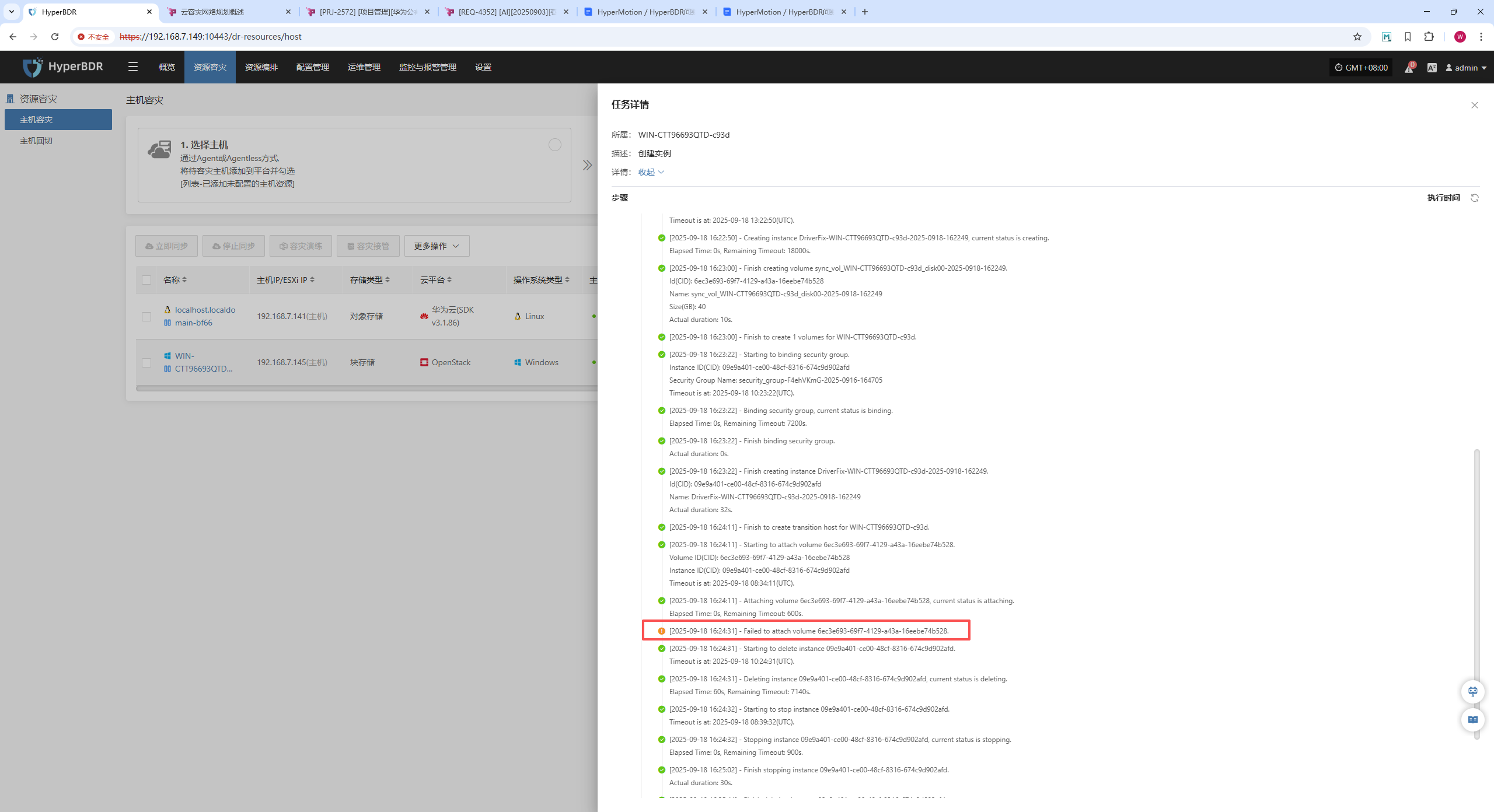Bookmark this page with the star icon
The image size is (1494, 812).
[x=1357, y=37]
